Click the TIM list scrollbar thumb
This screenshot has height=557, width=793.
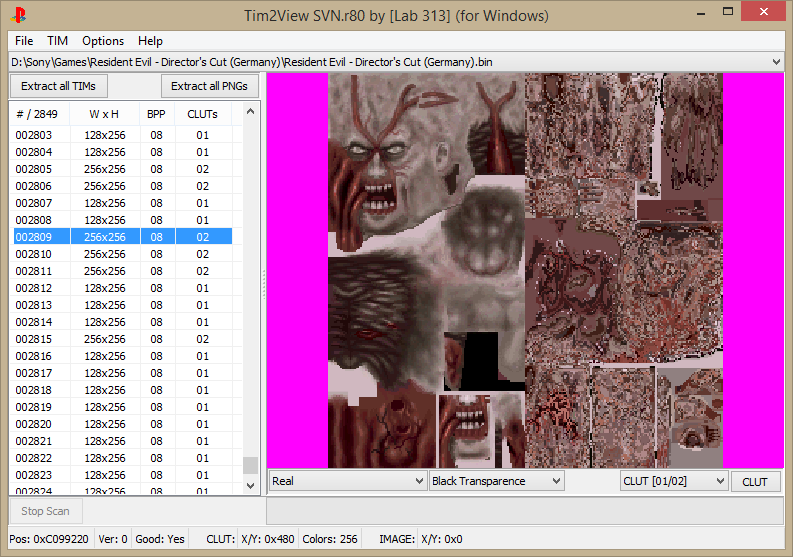pyautogui.click(x=250, y=465)
